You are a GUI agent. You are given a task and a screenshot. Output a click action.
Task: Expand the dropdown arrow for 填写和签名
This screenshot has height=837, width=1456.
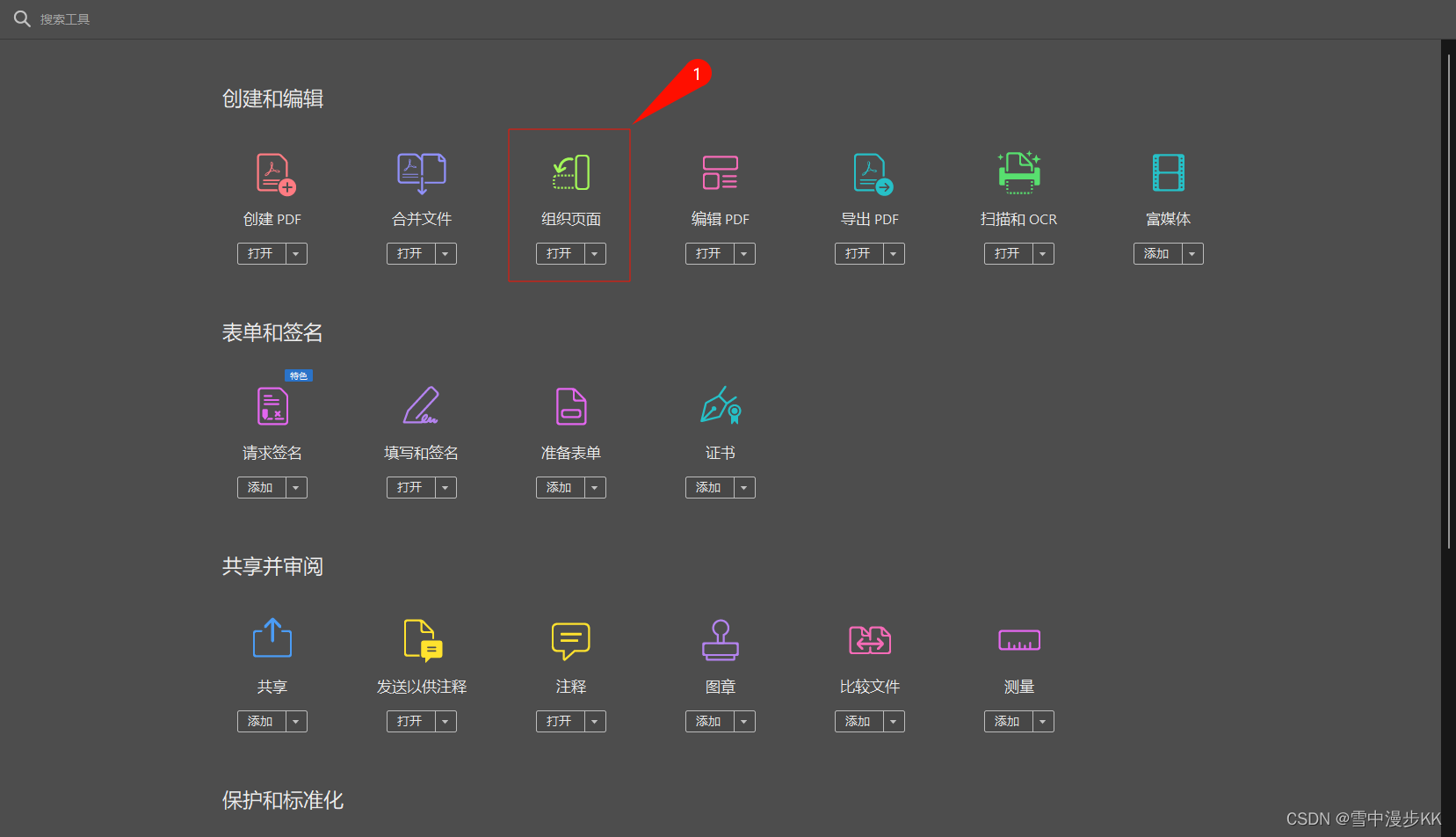coord(445,487)
